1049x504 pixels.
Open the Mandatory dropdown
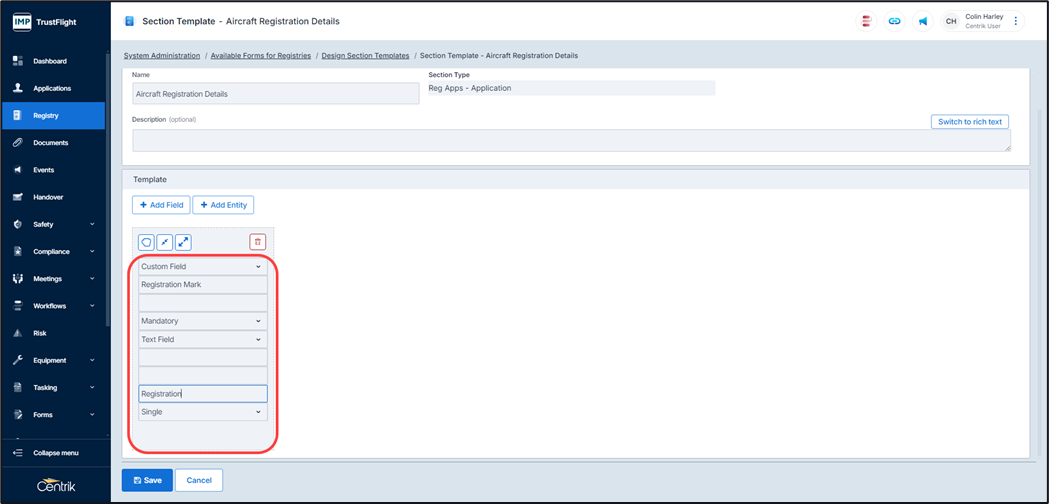click(x=203, y=321)
